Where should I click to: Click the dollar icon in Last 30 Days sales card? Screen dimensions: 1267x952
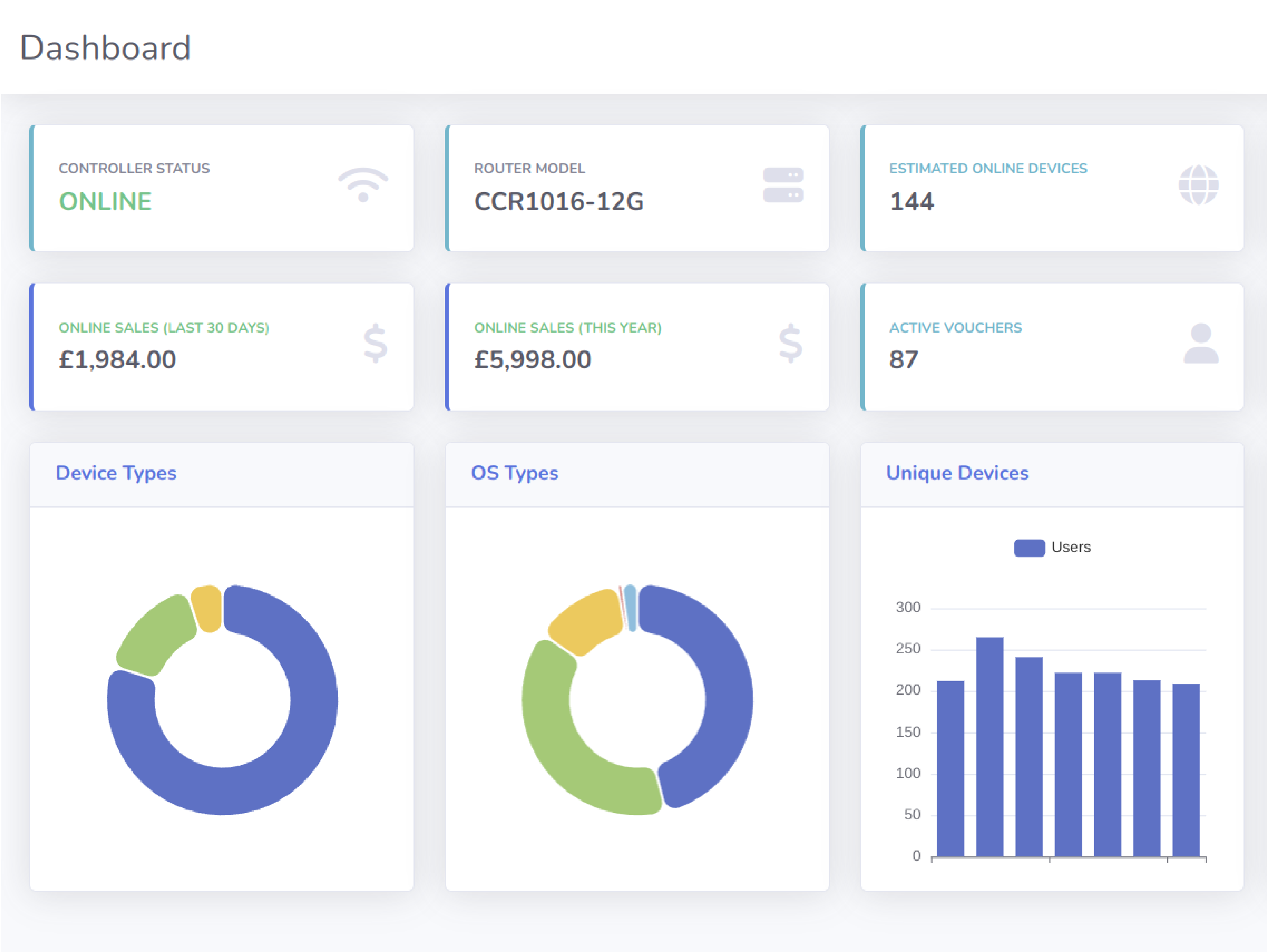point(376,343)
